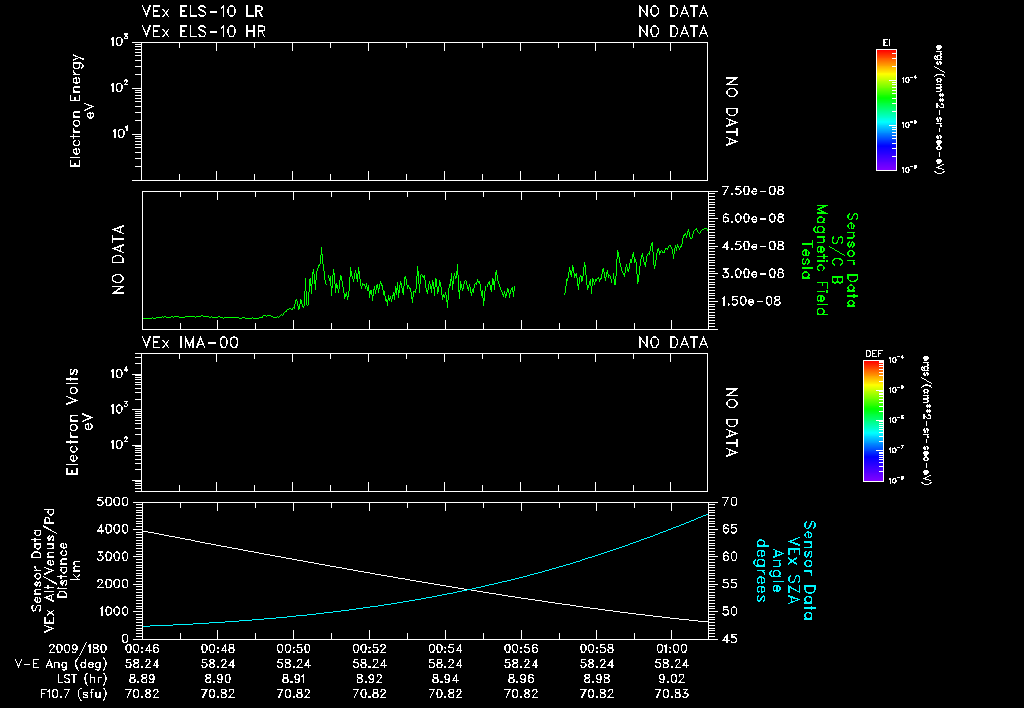
Task: Click the EI electron color bar
Action: [x=886, y=110]
